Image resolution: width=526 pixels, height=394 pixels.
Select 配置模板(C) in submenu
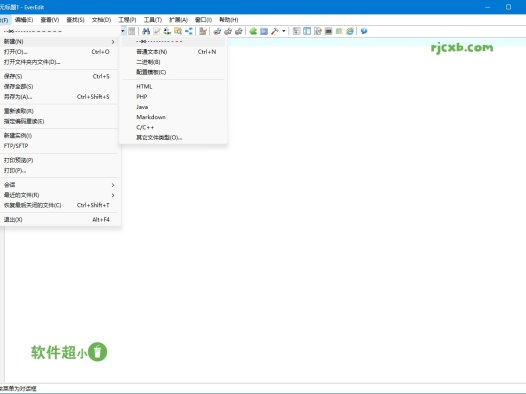173,72
